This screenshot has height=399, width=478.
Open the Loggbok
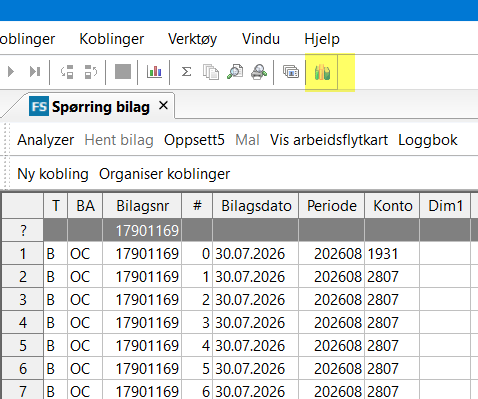pos(428,140)
